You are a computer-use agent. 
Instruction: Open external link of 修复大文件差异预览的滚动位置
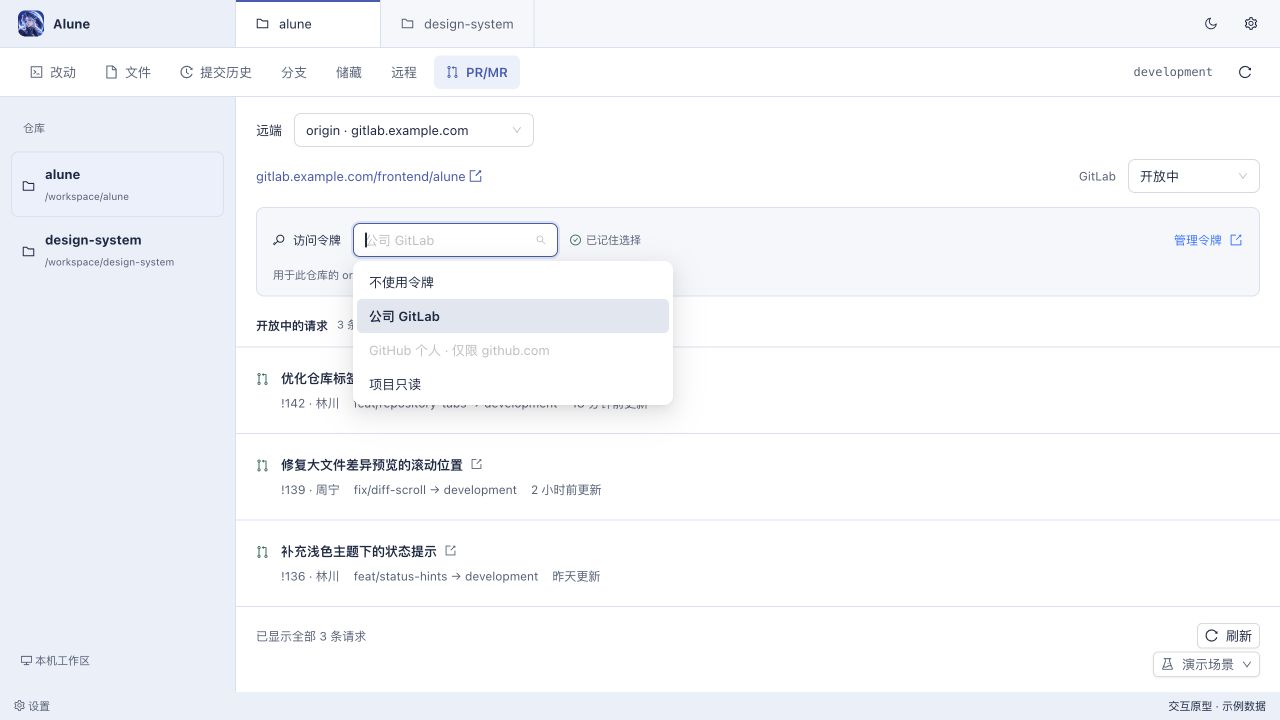coord(476,464)
